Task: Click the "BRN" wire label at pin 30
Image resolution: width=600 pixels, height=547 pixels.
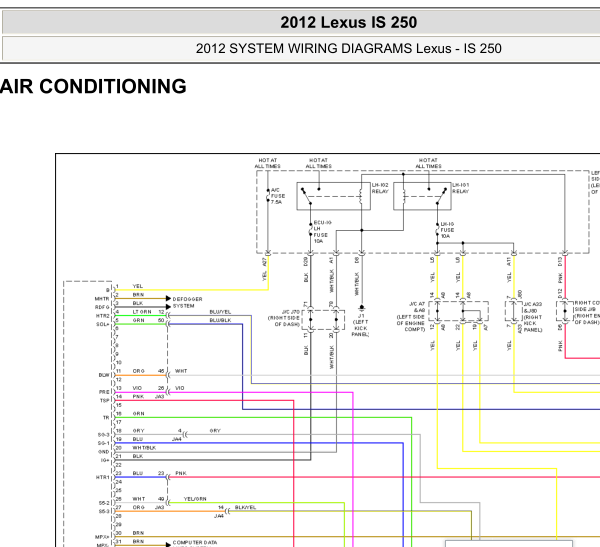Action: click(138, 533)
